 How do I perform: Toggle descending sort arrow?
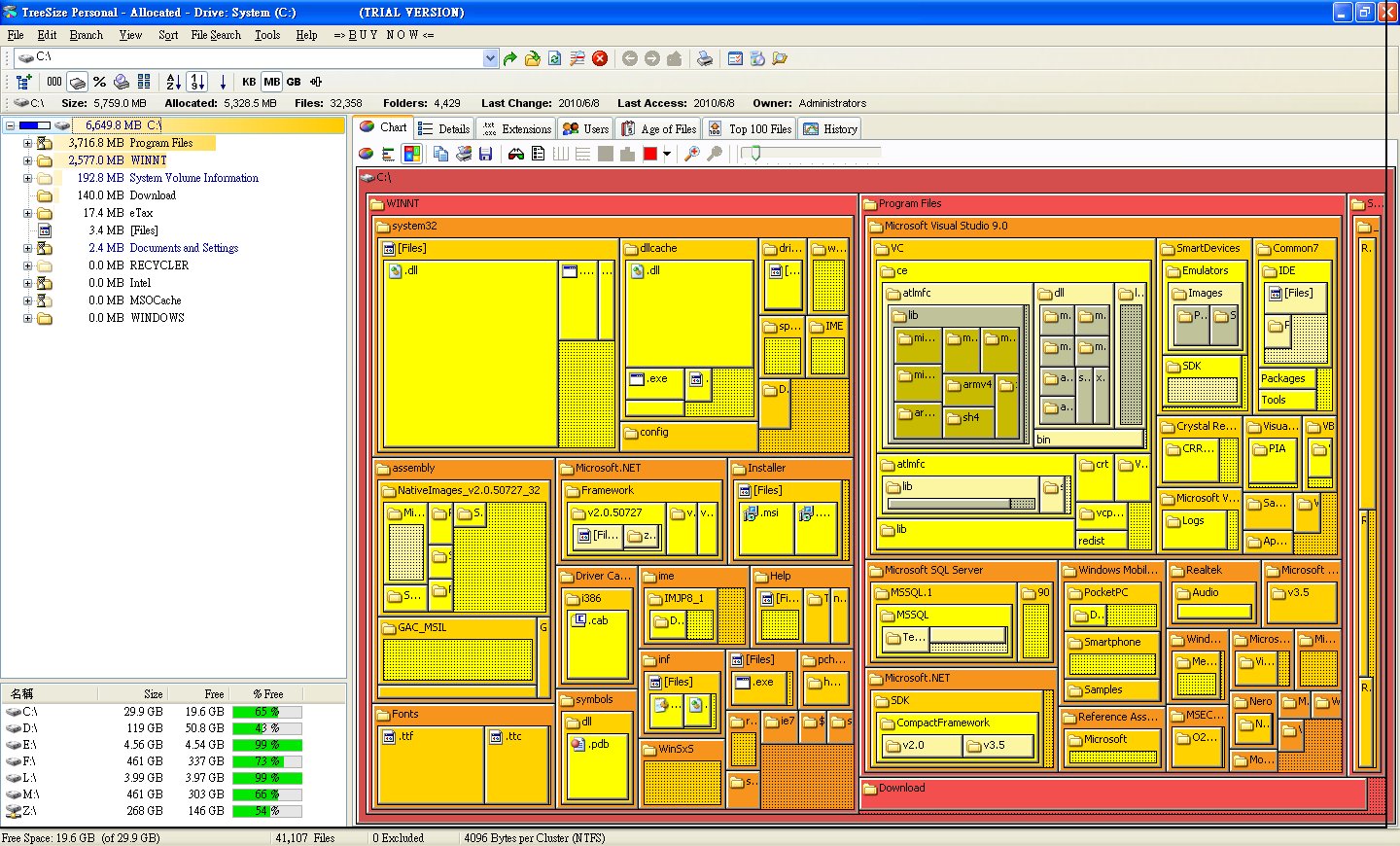[x=223, y=82]
